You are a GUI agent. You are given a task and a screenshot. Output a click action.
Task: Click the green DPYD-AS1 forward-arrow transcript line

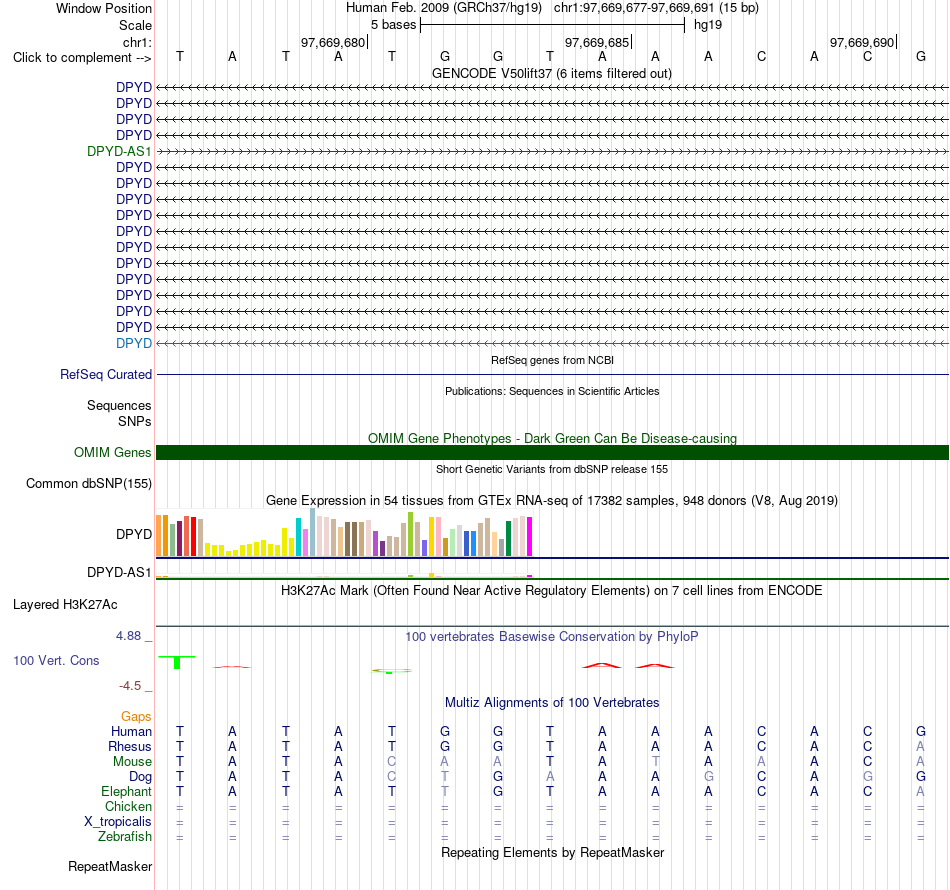point(552,151)
